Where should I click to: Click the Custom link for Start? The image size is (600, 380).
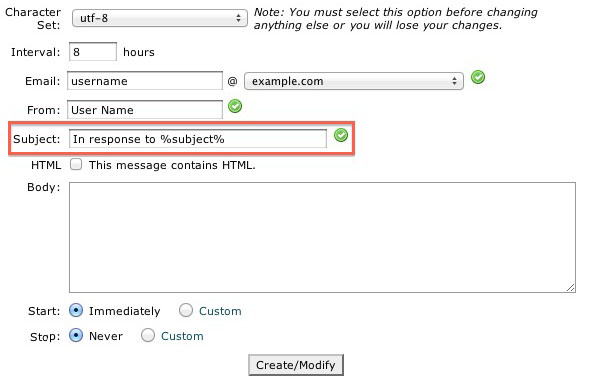tap(220, 311)
